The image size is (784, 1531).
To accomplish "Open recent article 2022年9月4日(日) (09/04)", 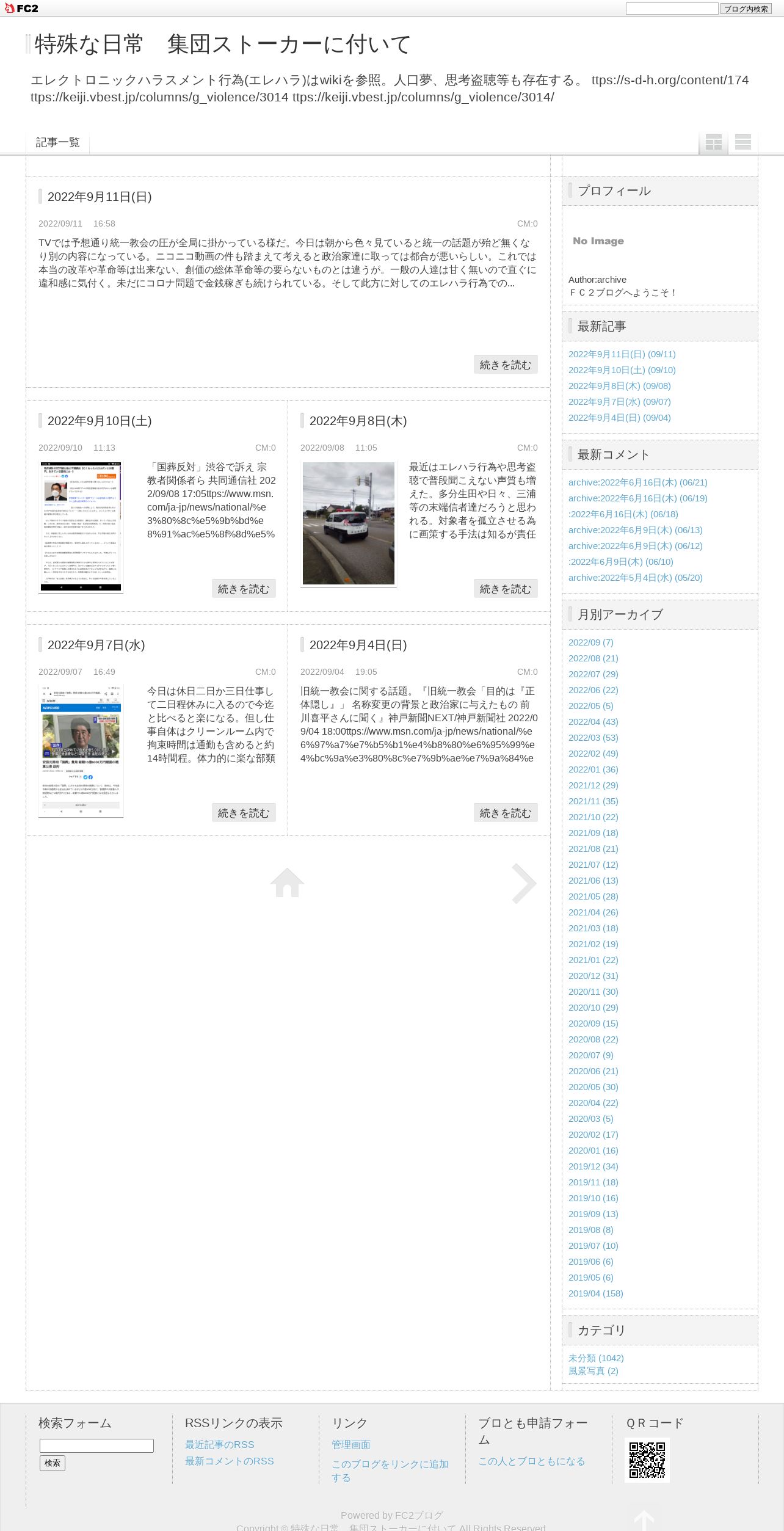I will (619, 418).
